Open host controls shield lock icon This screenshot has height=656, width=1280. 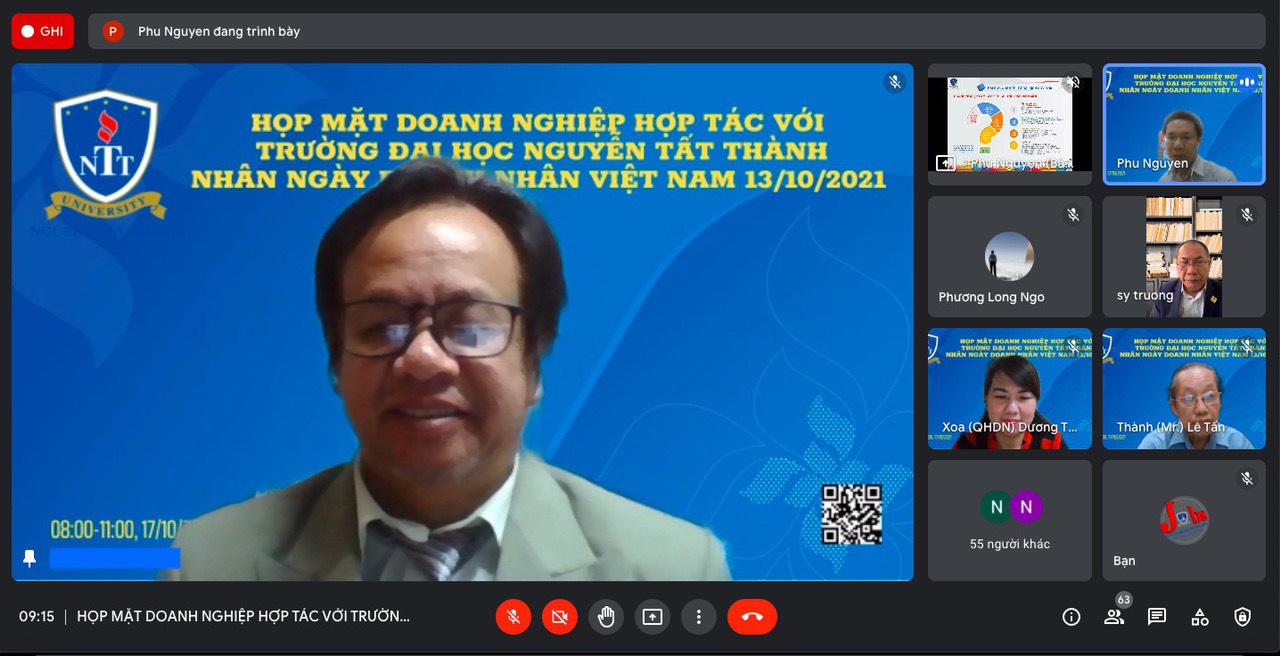pyautogui.click(x=1242, y=617)
